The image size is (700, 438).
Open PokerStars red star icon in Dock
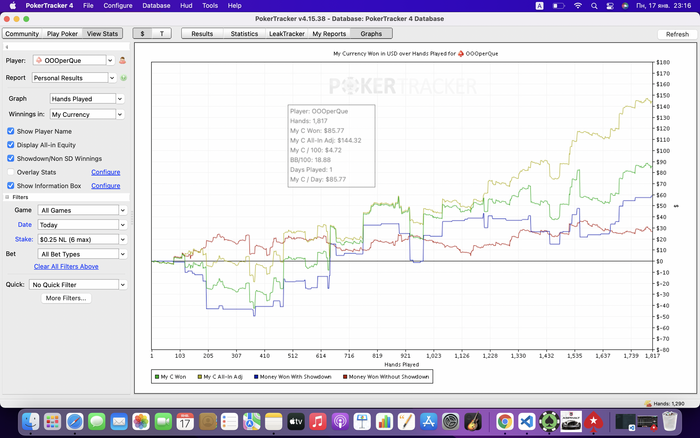593,421
